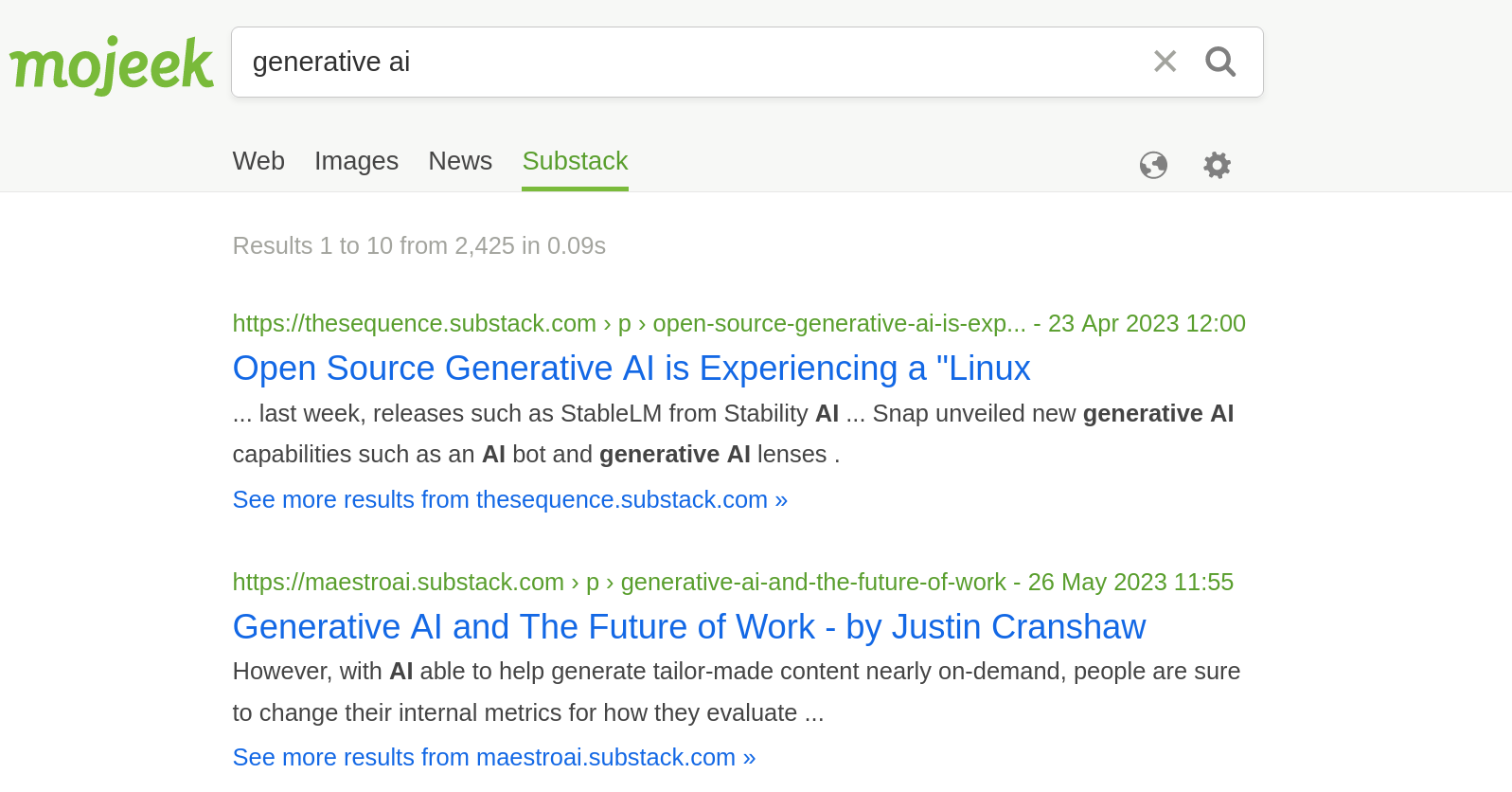See more results from maestroai.substack.com
Image resolution: width=1512 pixels, height=792 pixels.
coord(494,757)
